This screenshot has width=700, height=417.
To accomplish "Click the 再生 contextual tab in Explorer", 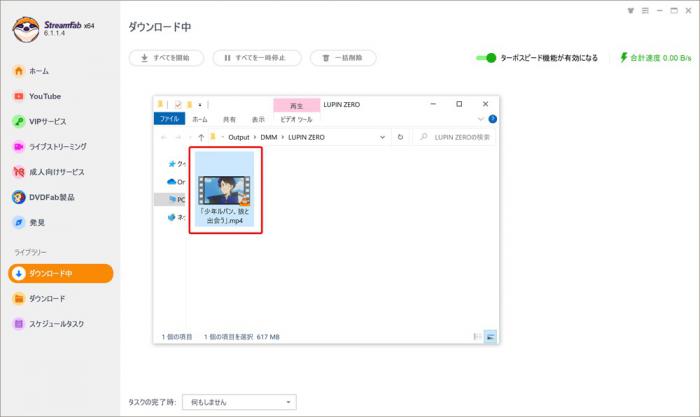I will tap(296, 105).
